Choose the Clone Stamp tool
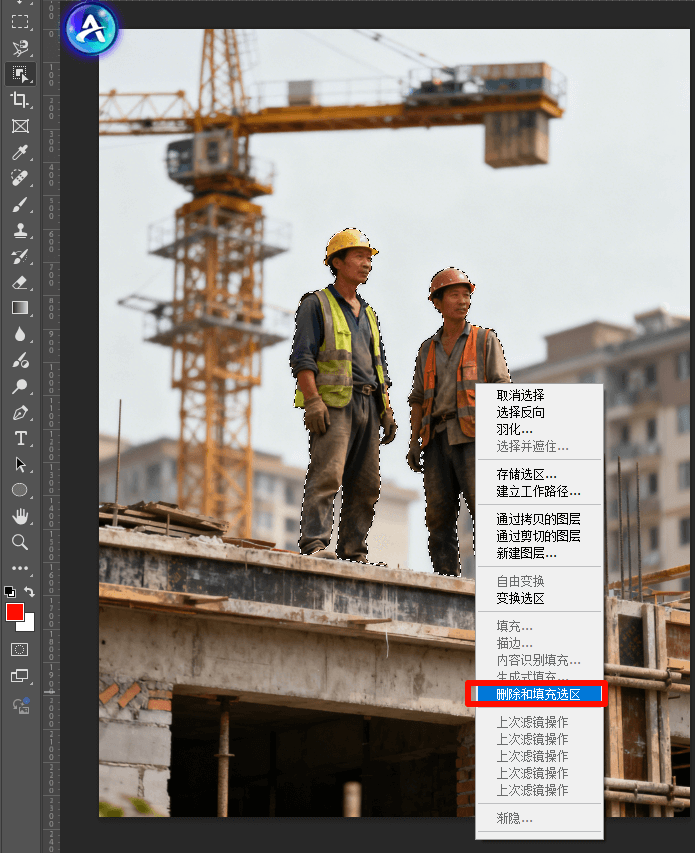Screen dimensions: 695x853 pyautogui.click(x=19, y=230)
